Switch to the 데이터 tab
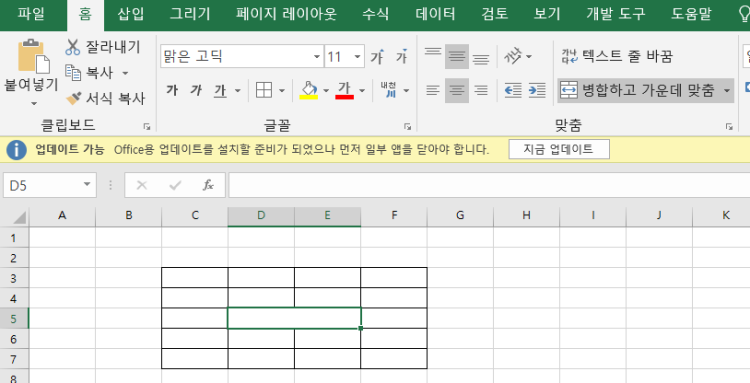This screenshot has height=383, width=750. [x=435, y=14]
